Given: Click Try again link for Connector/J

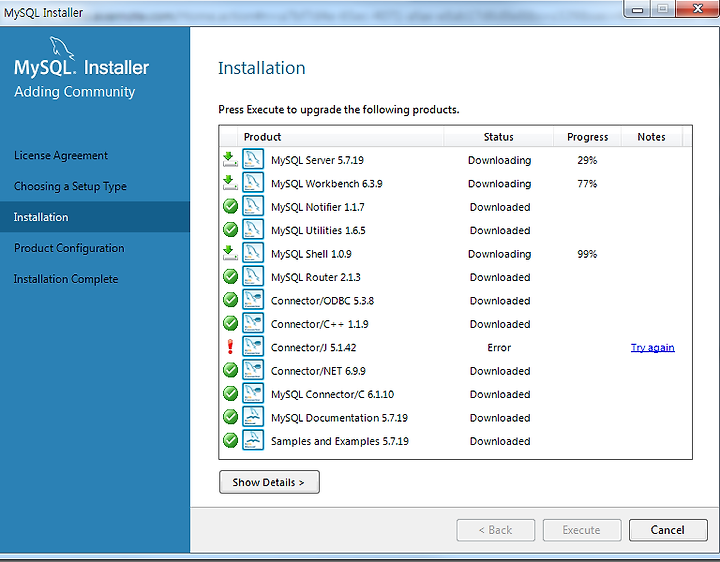Looking at the screenshot, I should coord(652,348).
